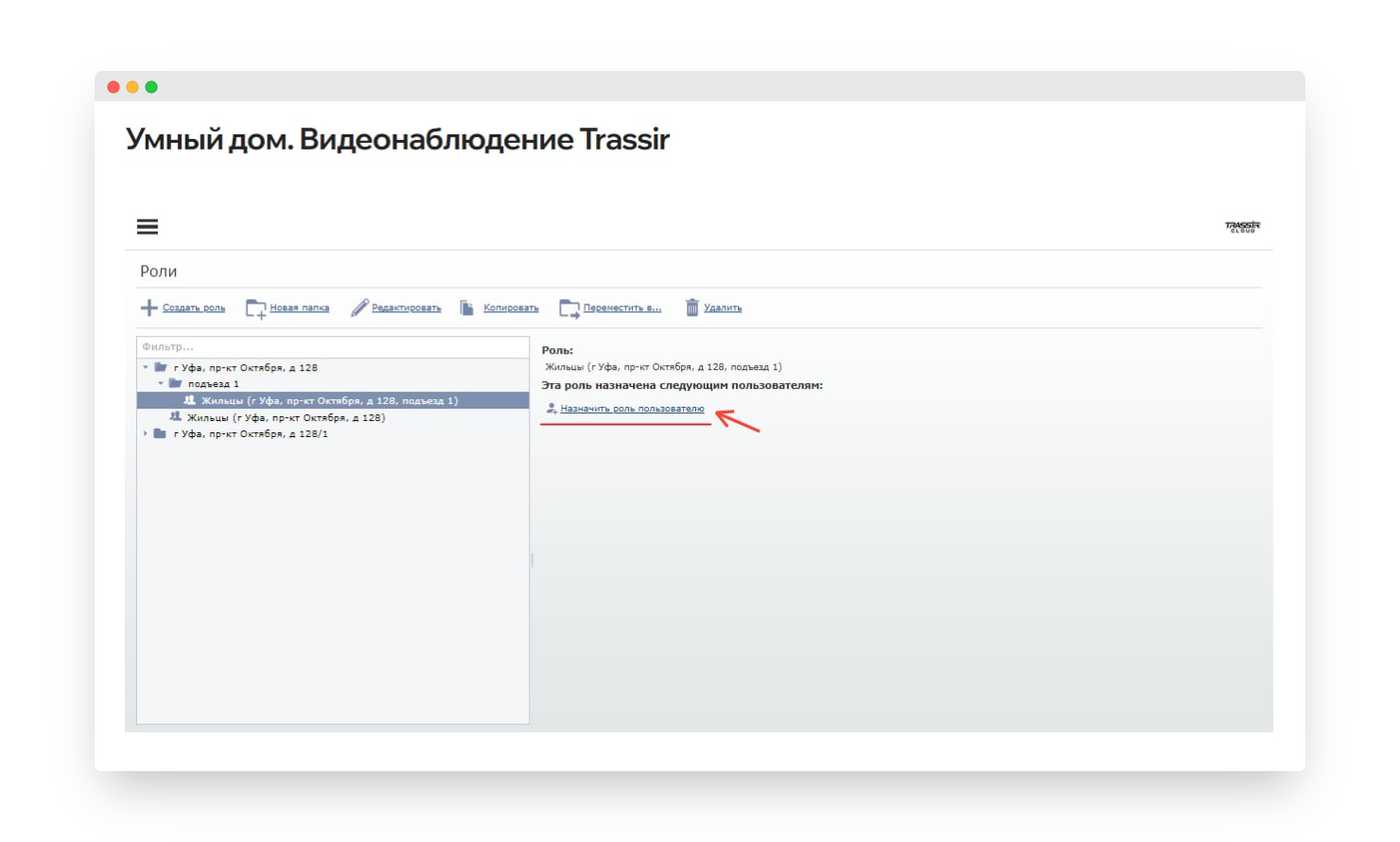Viewport: 1400px width, 842px height.
Task: Click the copy documents icon
Action: click(467, 307)
